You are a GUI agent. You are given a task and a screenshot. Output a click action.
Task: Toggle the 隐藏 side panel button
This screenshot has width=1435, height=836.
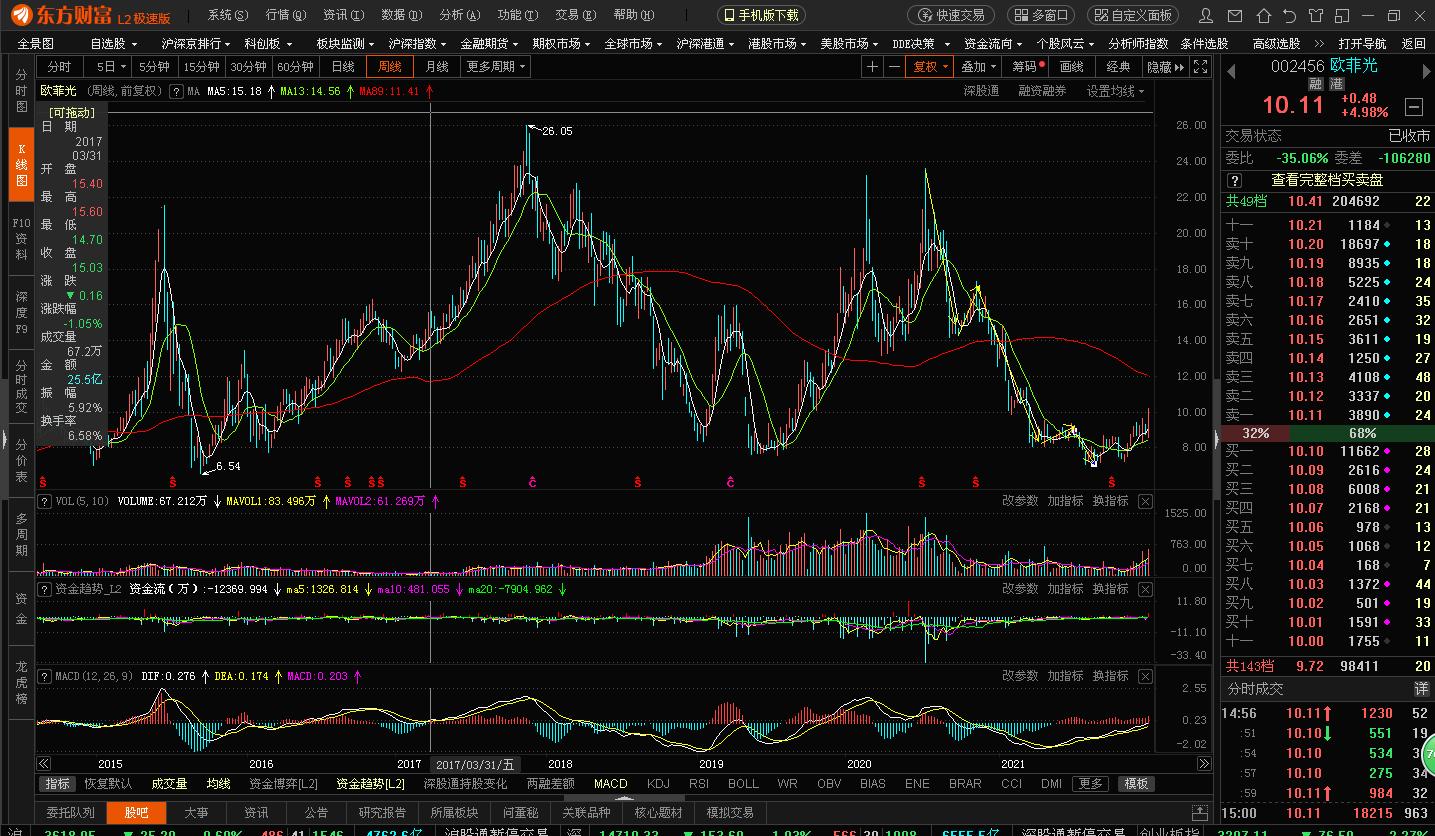[1165, 67]
